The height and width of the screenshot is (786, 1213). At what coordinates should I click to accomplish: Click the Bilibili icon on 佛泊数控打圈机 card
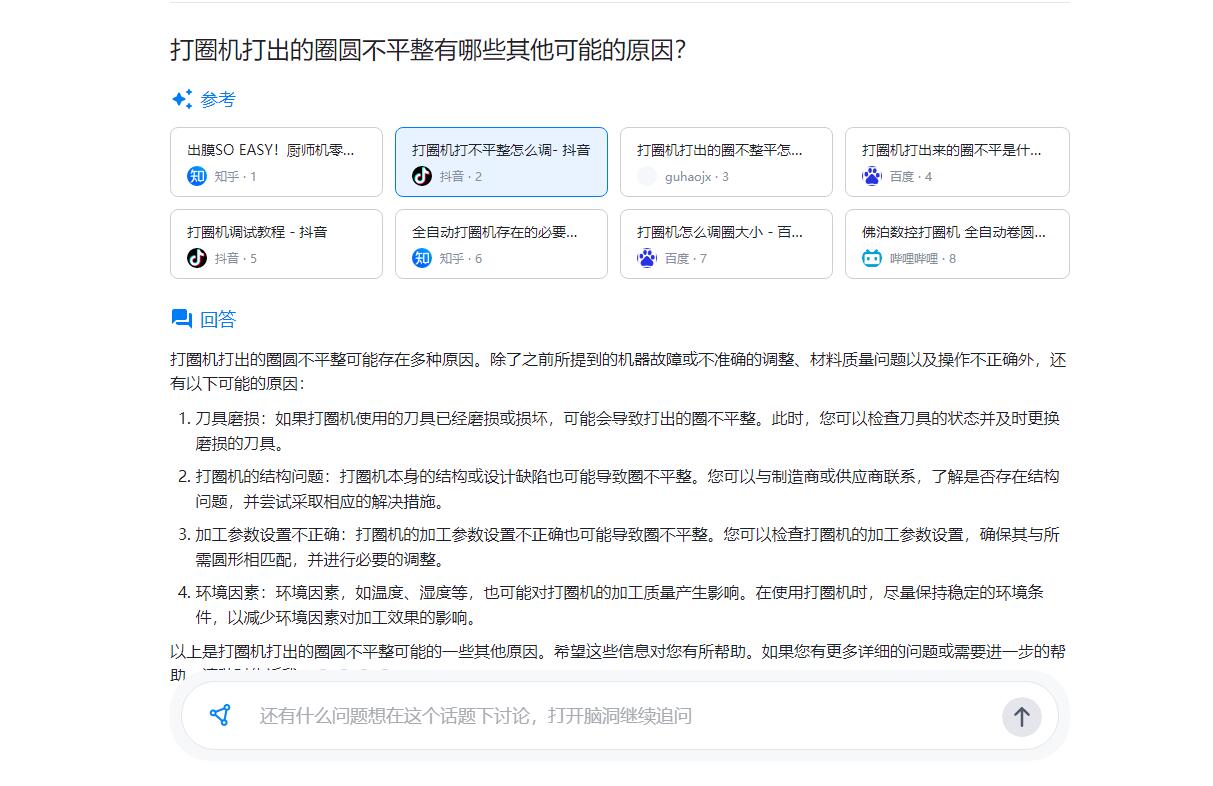click(x=871, y=258)
